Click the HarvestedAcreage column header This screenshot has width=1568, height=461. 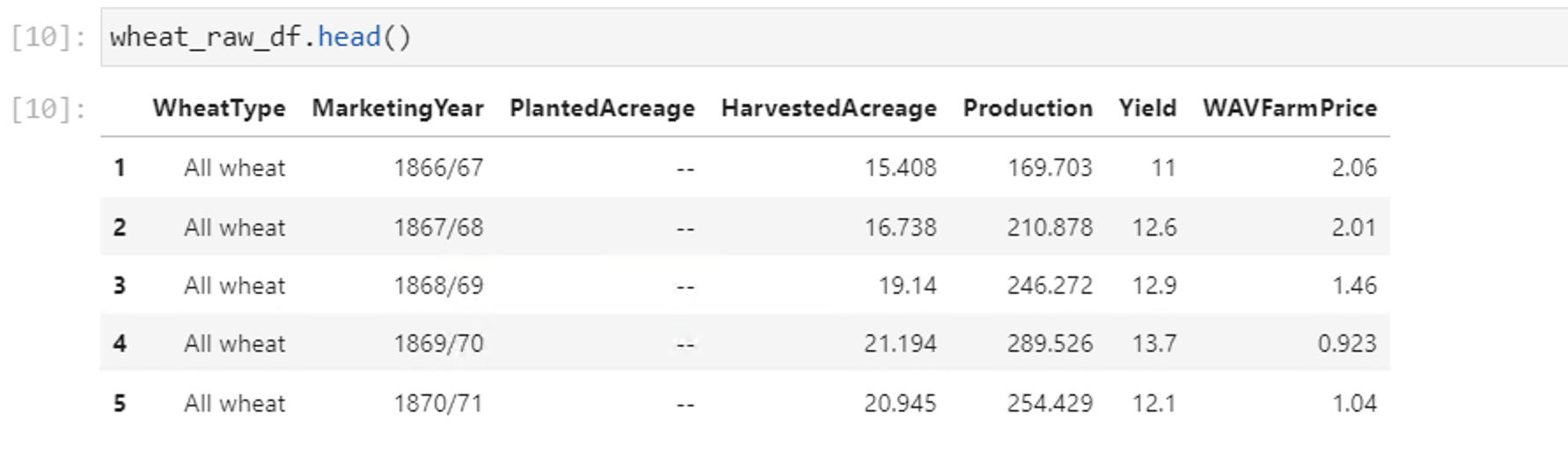(x=829, y=108)
